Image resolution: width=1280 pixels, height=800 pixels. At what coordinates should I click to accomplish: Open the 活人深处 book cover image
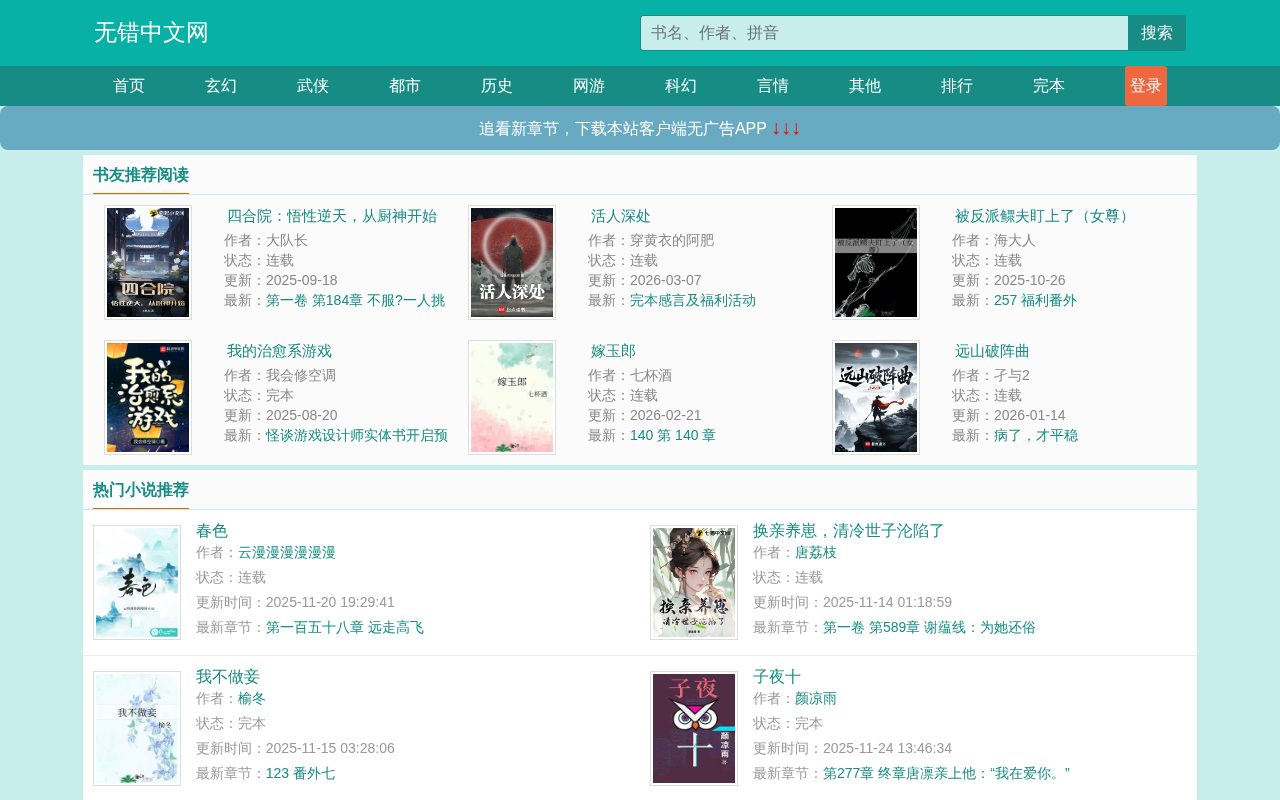click(512, 262)
